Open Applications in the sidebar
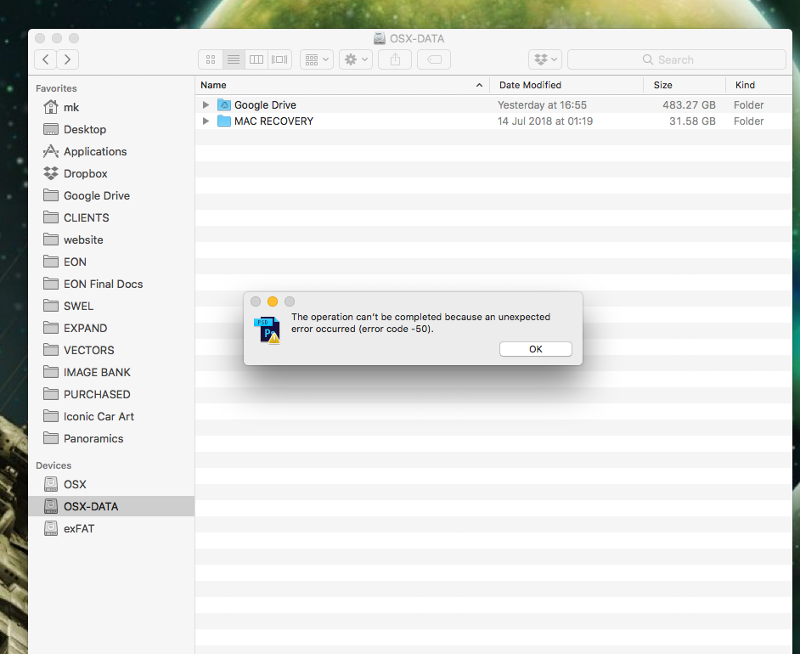The height and width of the screenshot is (654, 800). click(111, 152)
